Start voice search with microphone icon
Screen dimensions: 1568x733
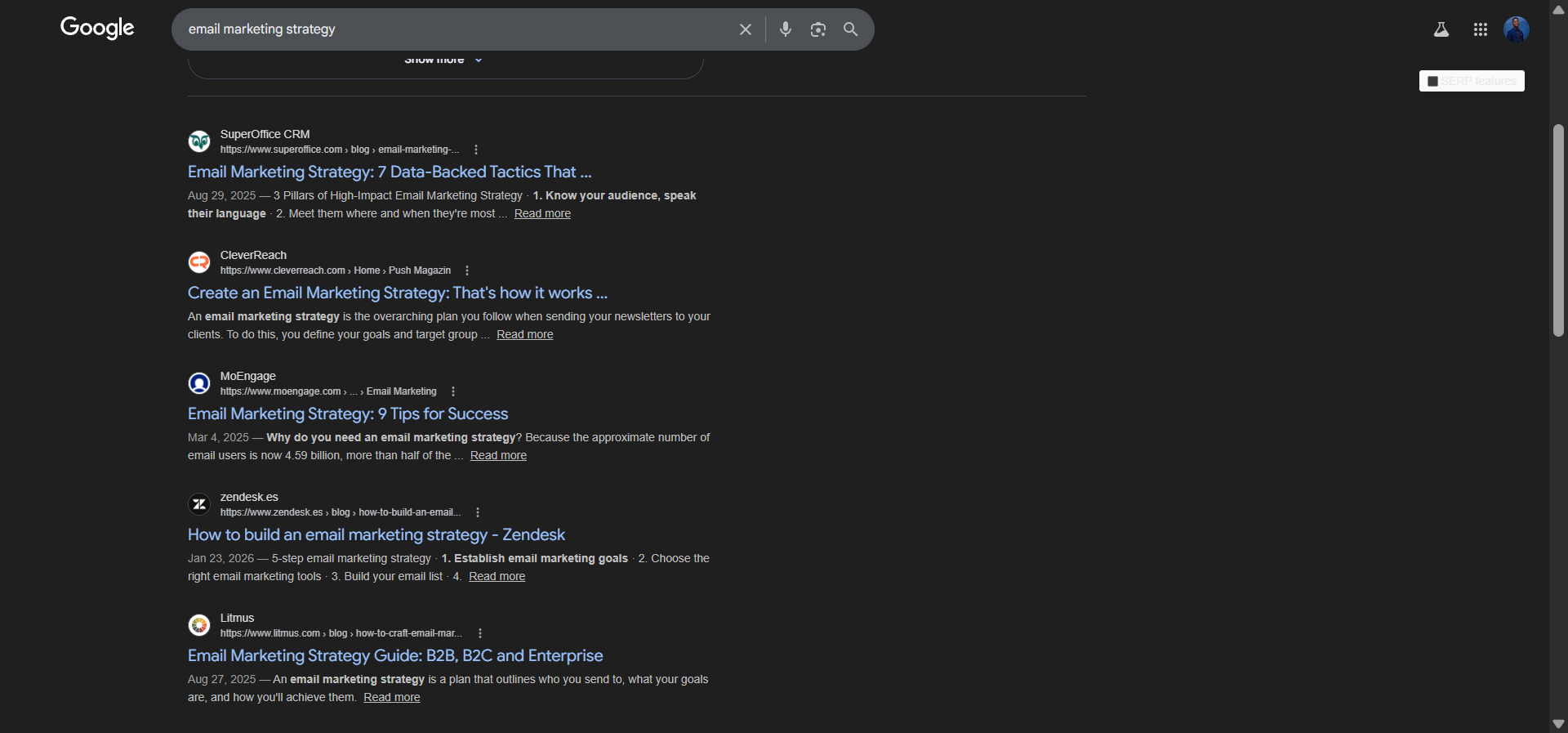point(786,29)
